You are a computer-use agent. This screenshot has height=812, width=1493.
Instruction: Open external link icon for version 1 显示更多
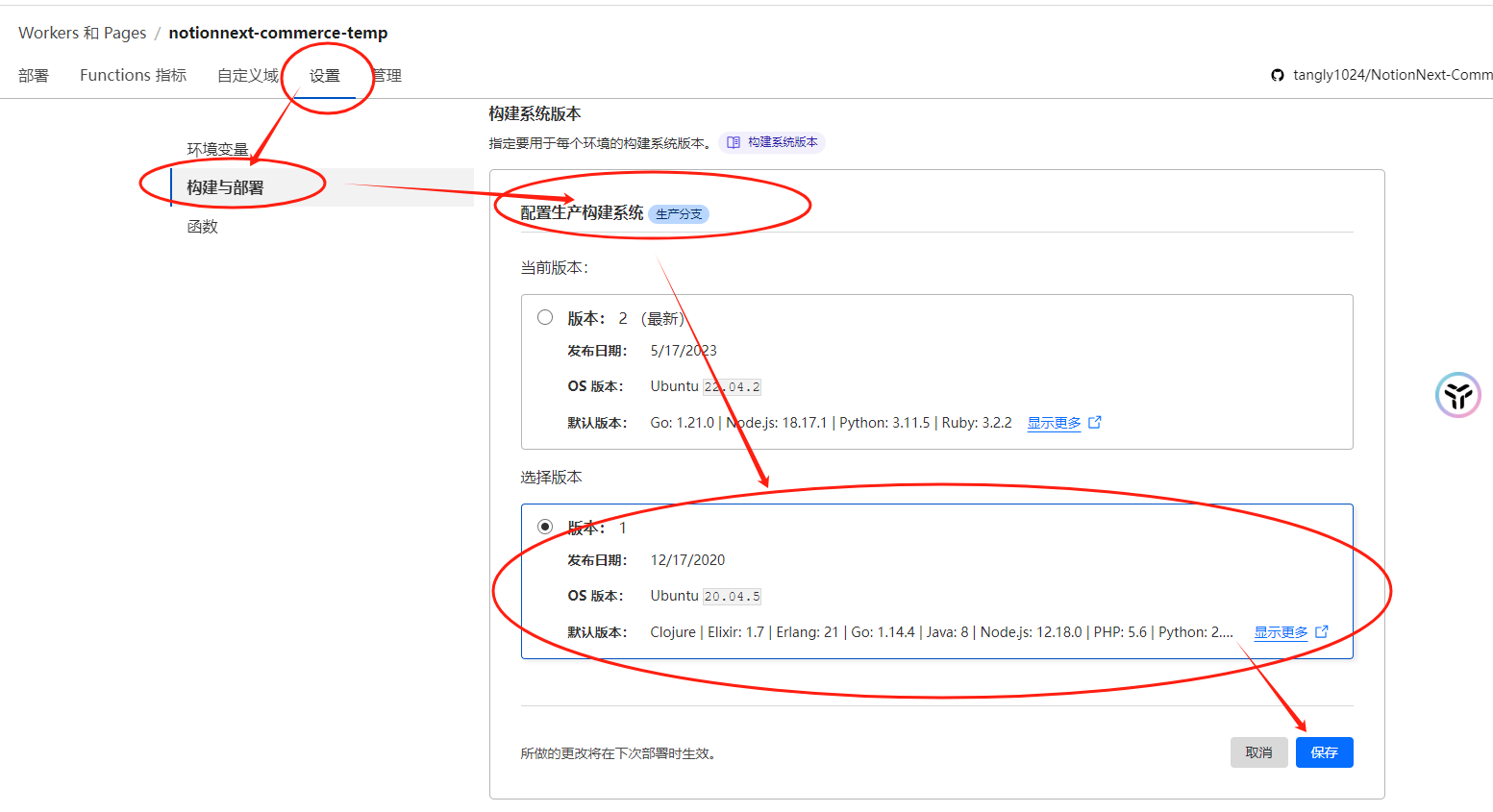[1322, 631]
